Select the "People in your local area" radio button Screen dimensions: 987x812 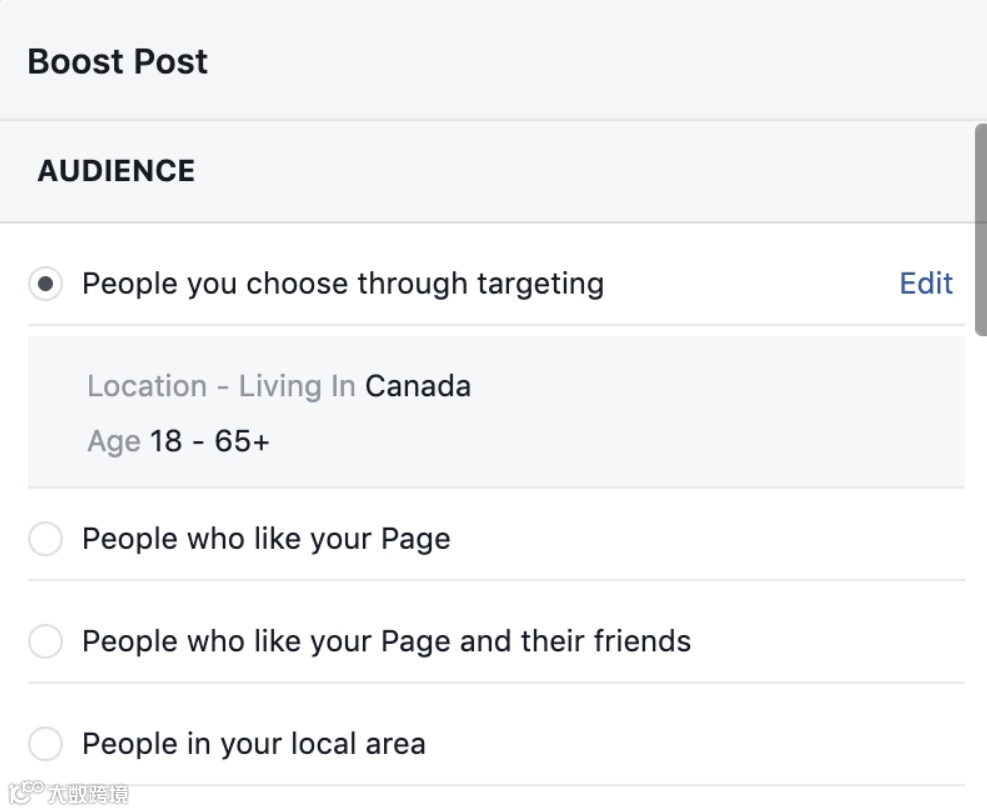pos(45,744)
